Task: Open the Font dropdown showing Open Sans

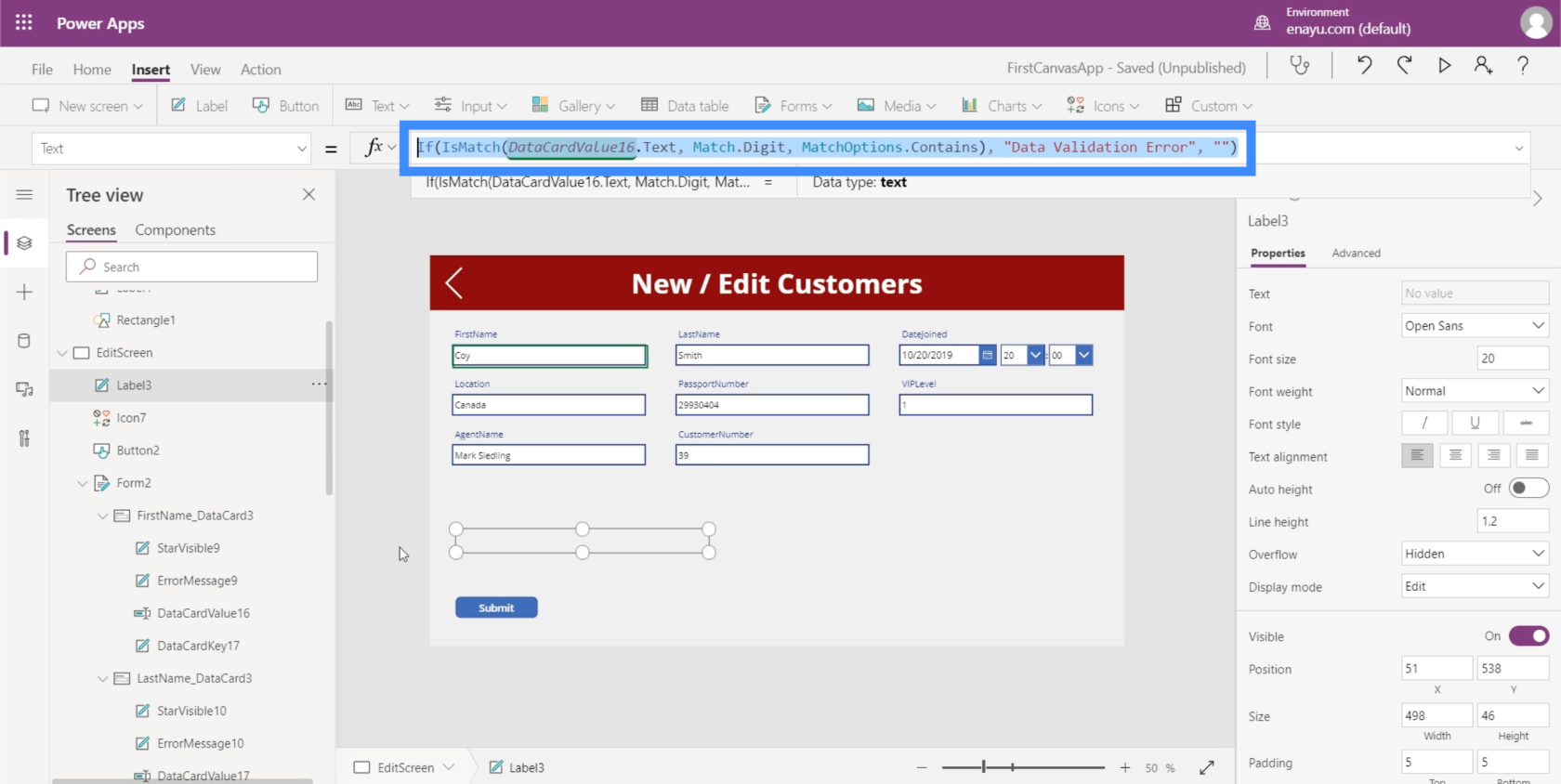Action: pyautogui.click(x=1475, y=326)
